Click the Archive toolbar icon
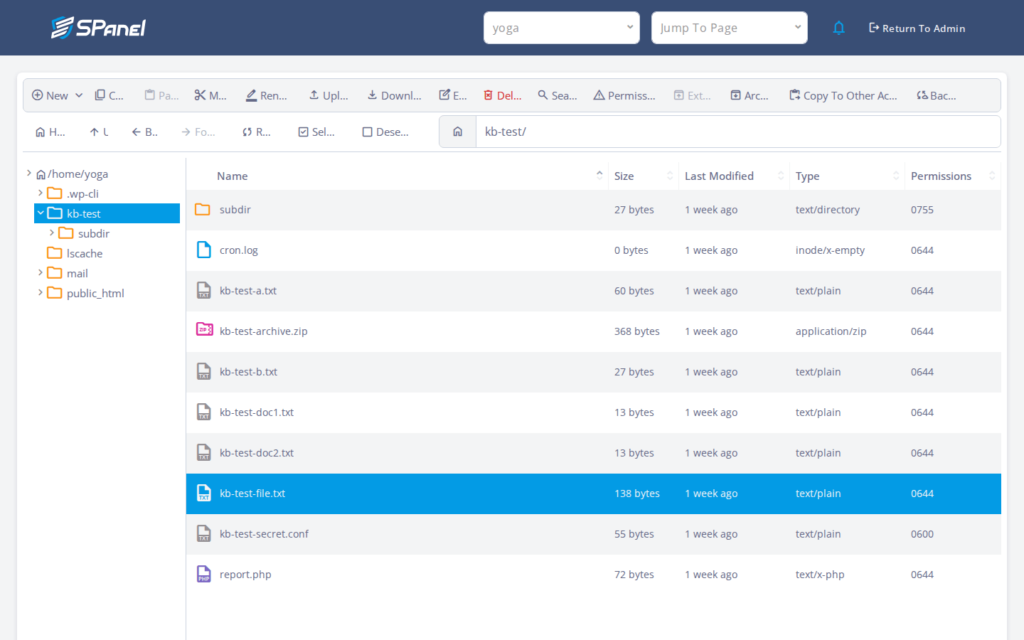 pos(735,95)
